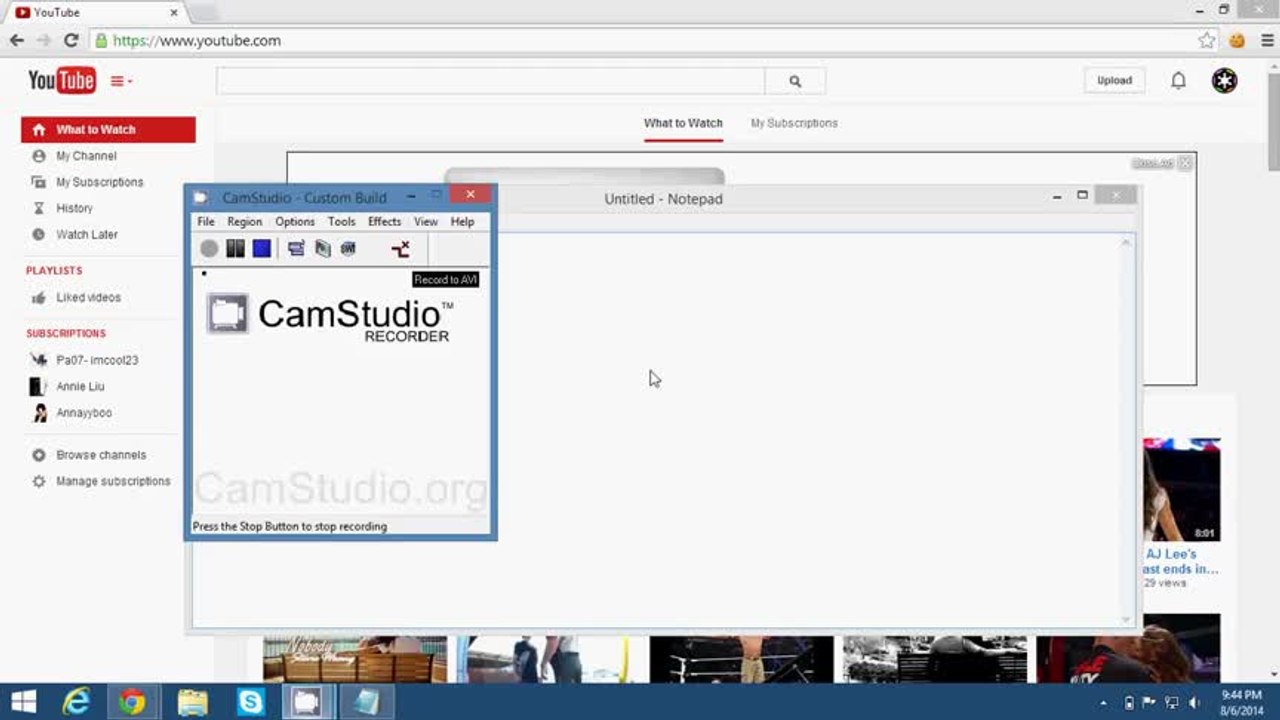Click the SUBSCRIPTIONS section heading

[x=66, y=334]
